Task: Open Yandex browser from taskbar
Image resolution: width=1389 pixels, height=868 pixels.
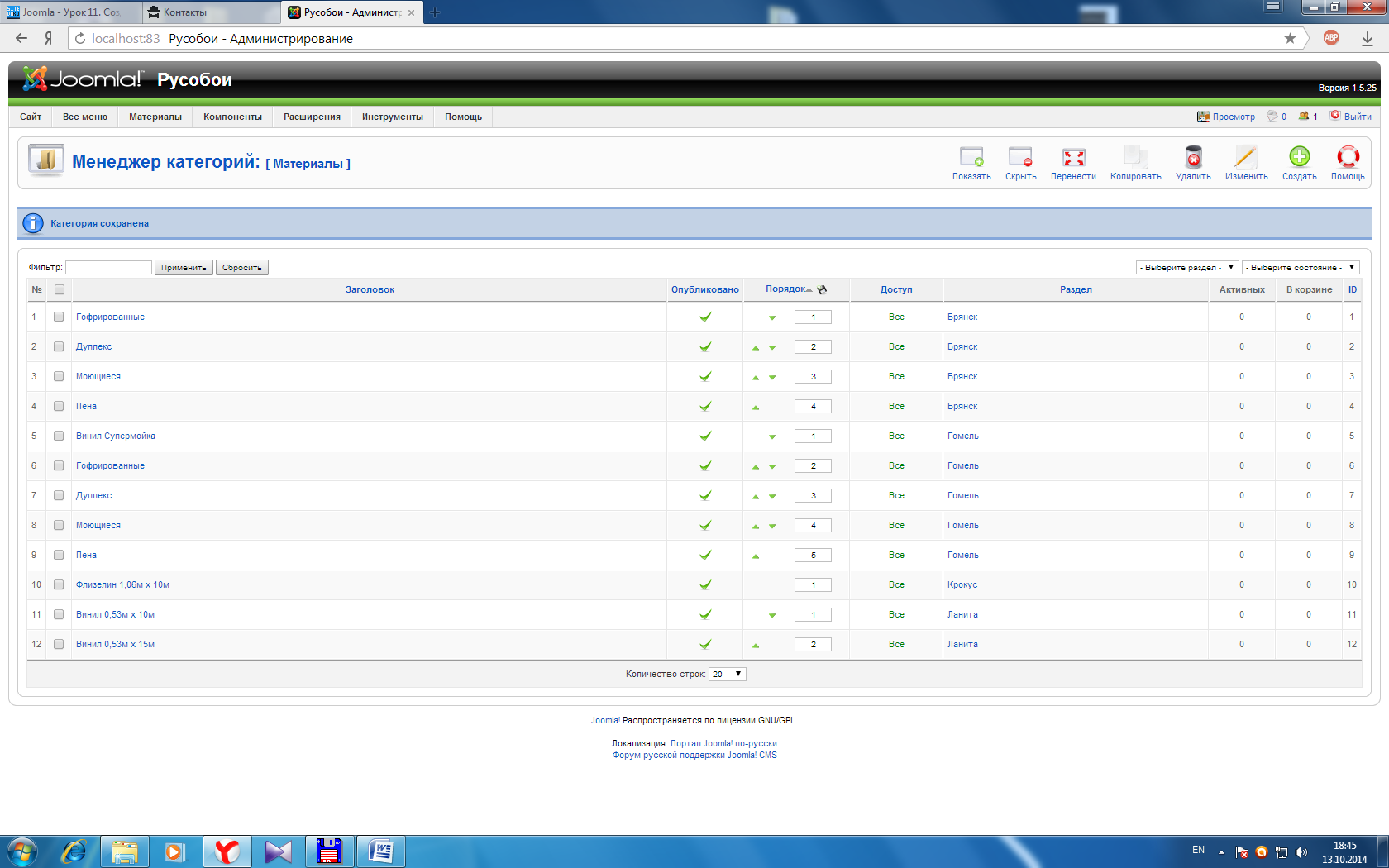Action: (227, 851)
